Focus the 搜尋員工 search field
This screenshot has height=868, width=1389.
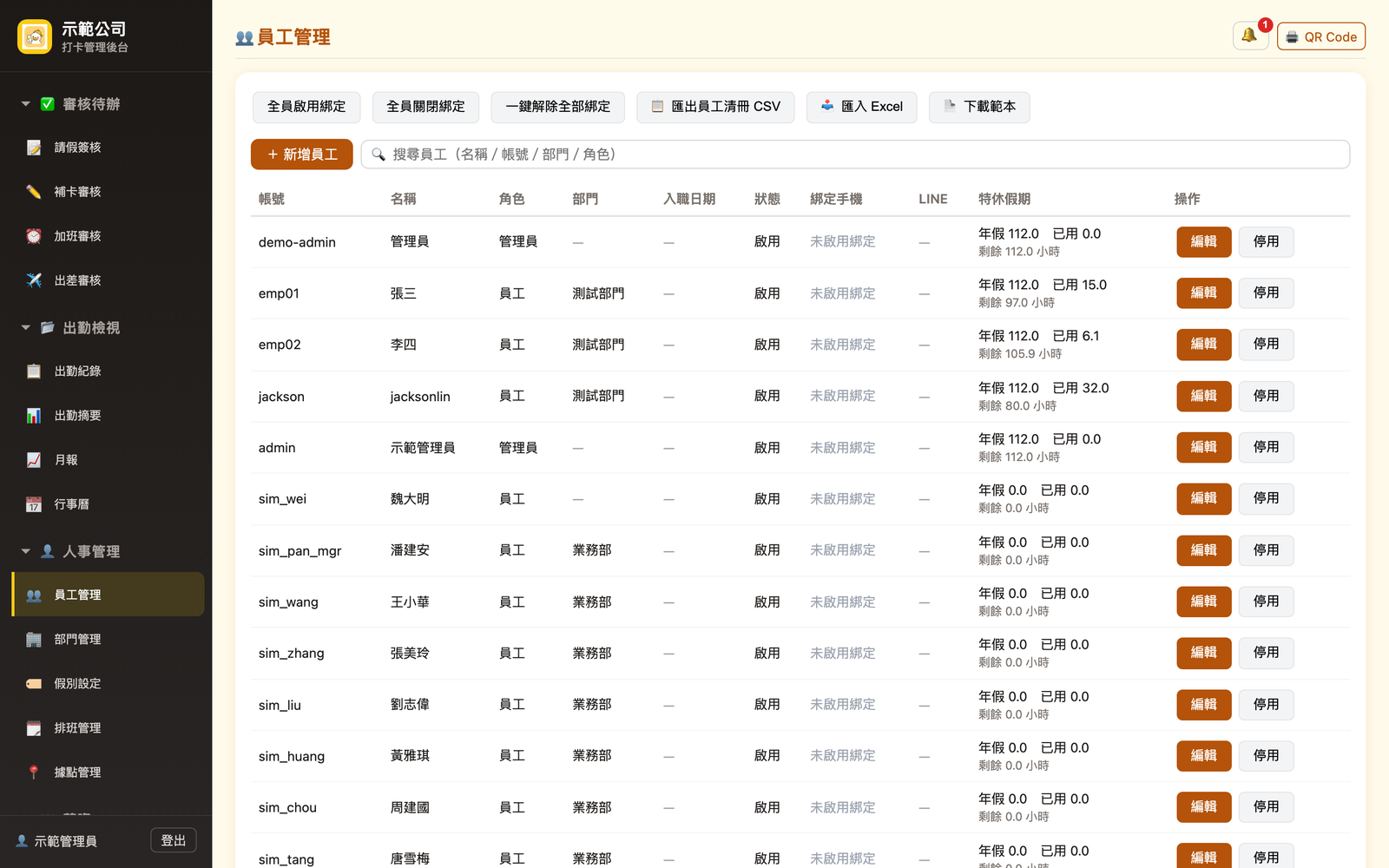(855, 155)
